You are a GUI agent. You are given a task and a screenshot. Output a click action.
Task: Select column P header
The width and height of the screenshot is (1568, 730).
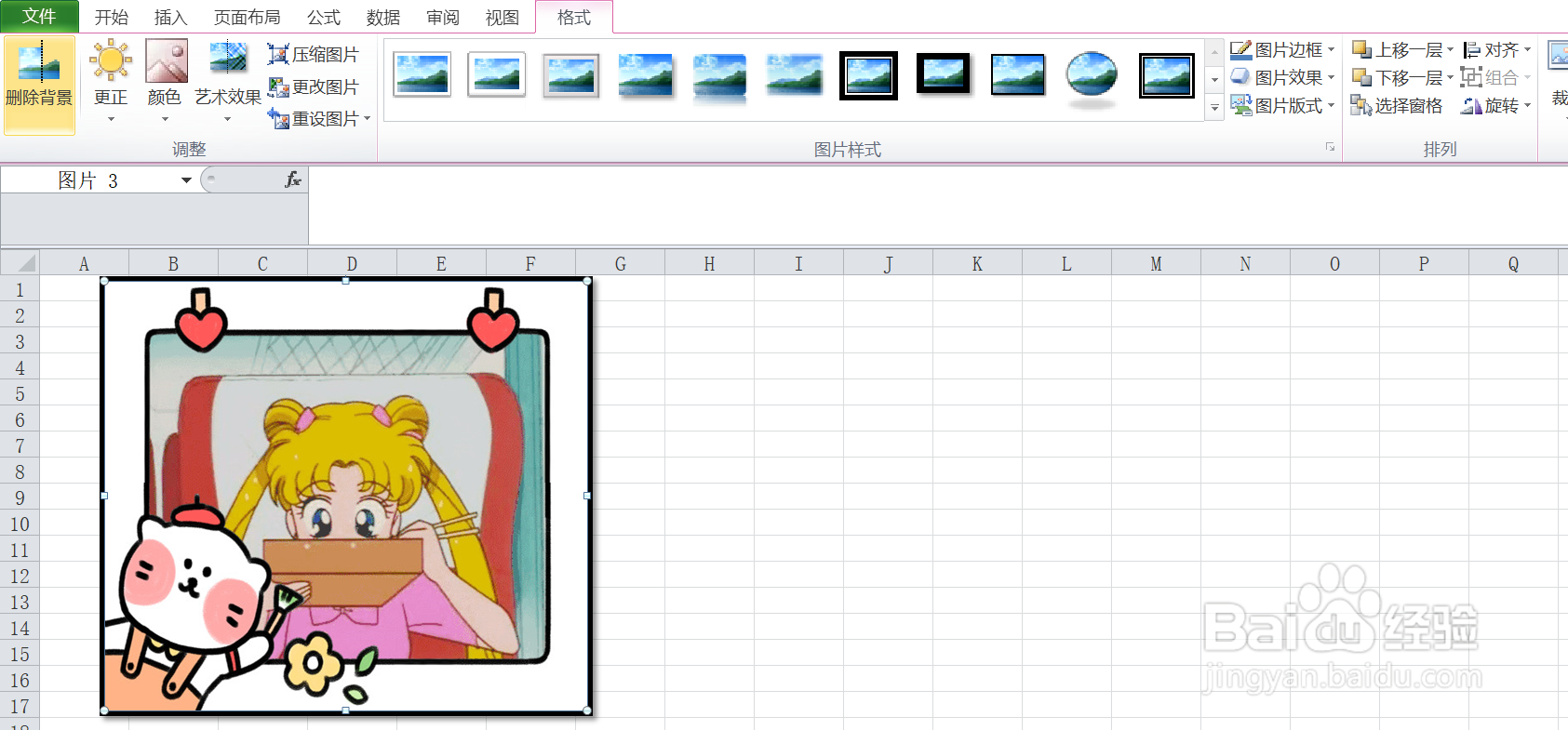point(1424,264)
